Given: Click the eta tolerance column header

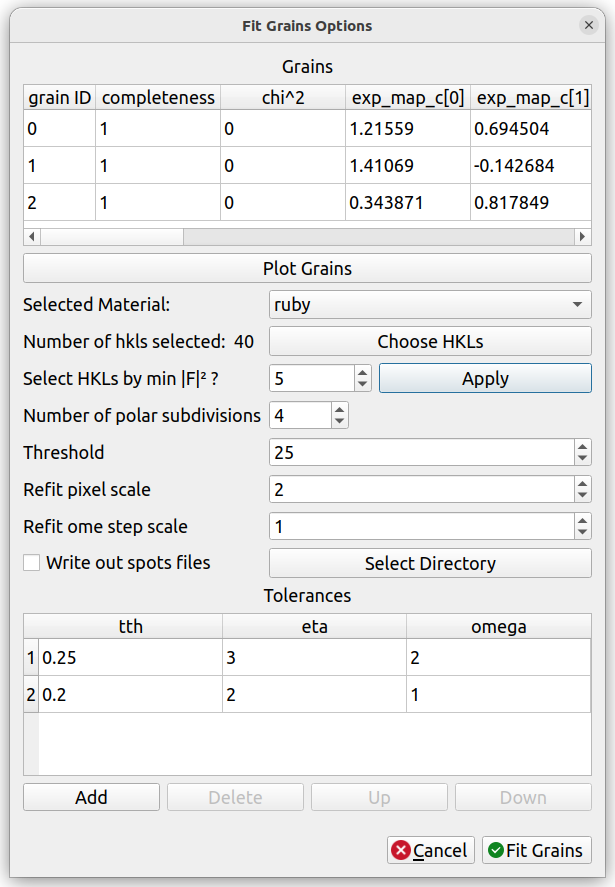Looking at the screenshot, I should [315, 626].
